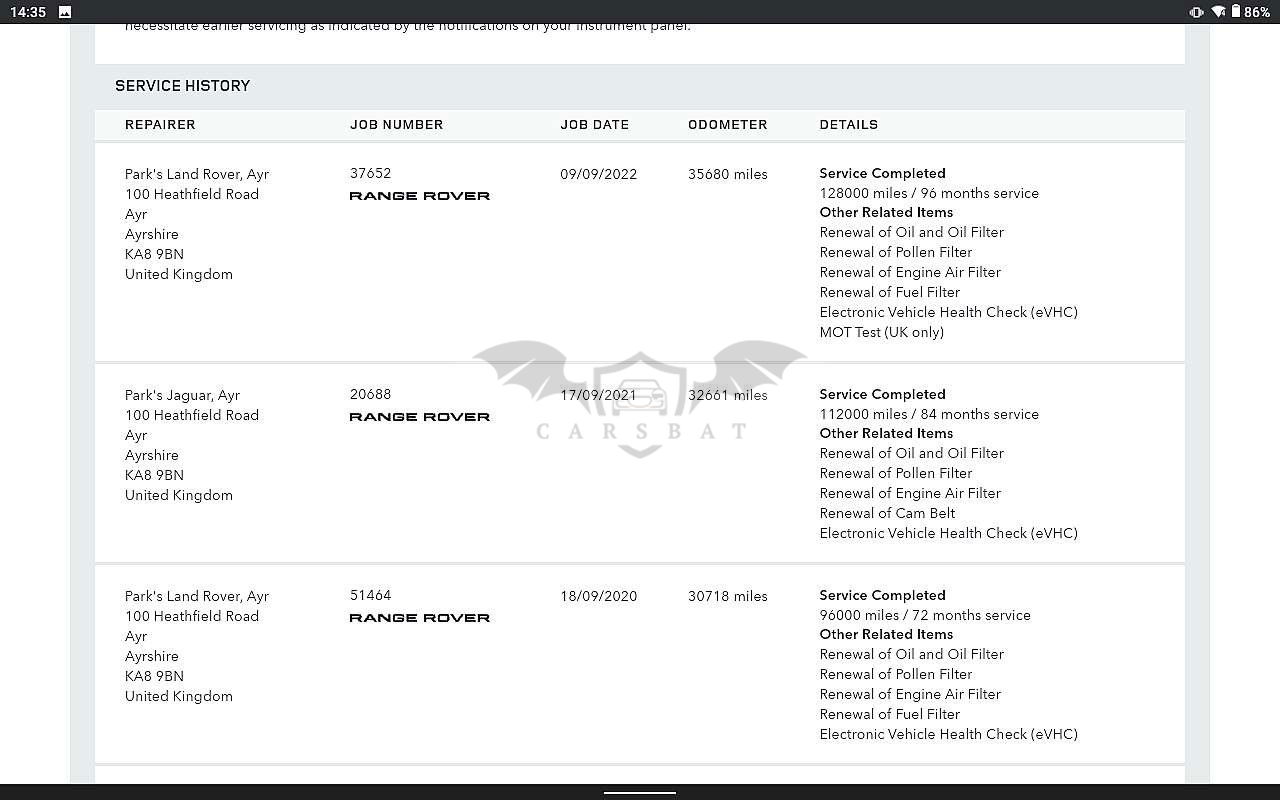This screenshot has height=800, width=1280.
Task: Click Renewal of Fuel Filter in 2020 service
Action: [x=890, y=715]
